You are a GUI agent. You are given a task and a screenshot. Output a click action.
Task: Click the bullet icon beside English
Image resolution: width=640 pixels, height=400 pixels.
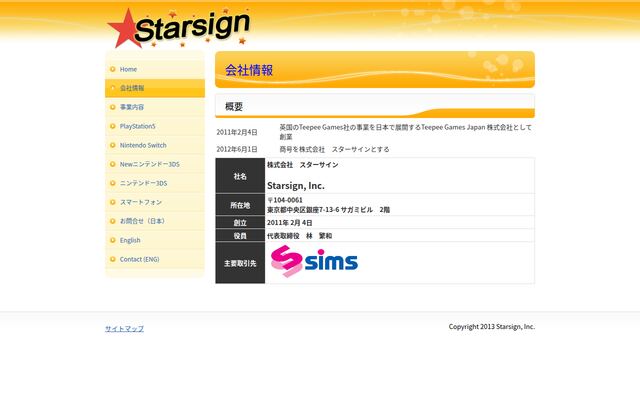coord(113,240)
